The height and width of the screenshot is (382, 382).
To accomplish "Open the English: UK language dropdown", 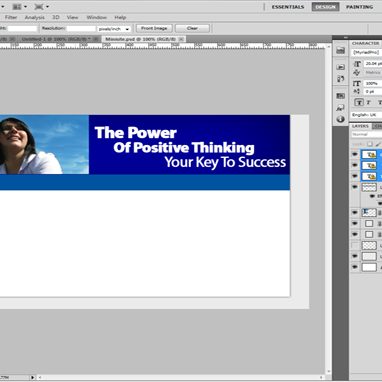I will 366,115.
